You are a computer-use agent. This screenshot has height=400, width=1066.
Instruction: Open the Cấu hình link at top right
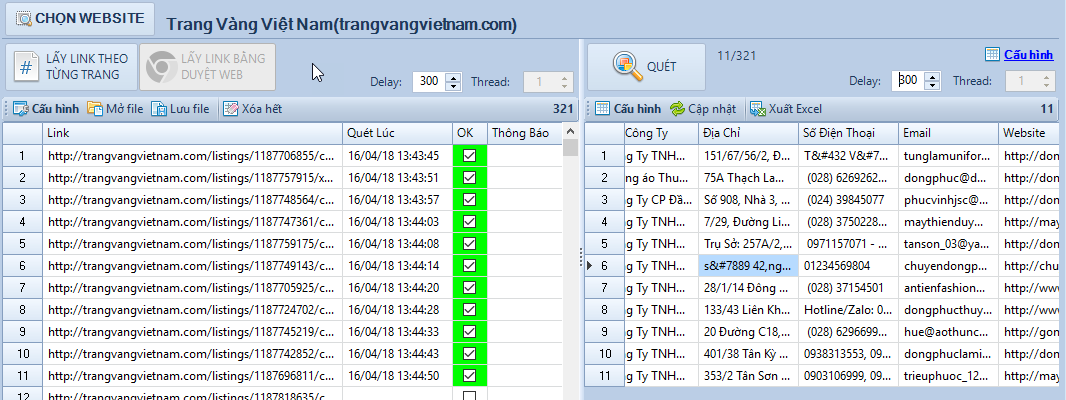click(x=1019, y=55)
